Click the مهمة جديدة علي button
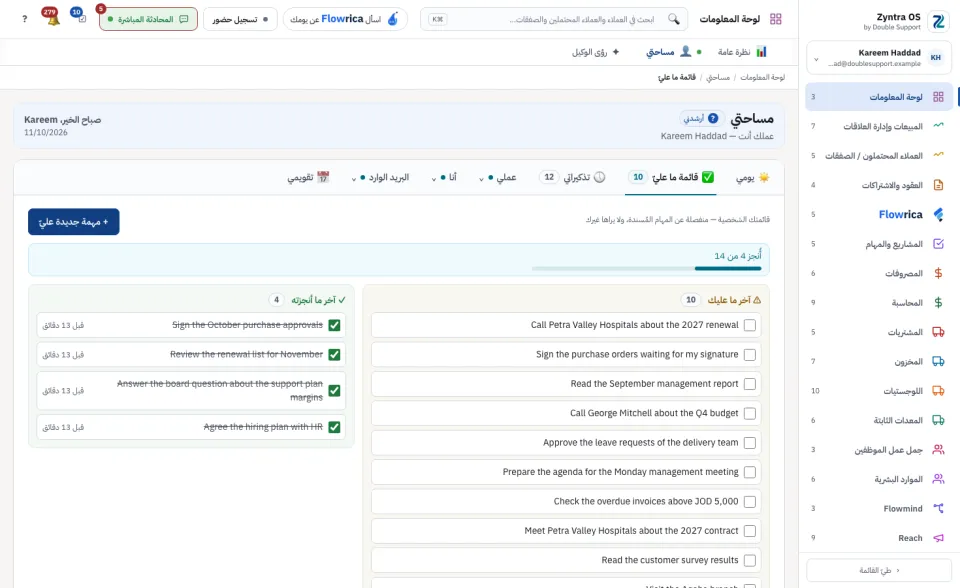960x588 pixels. (73, 222)
